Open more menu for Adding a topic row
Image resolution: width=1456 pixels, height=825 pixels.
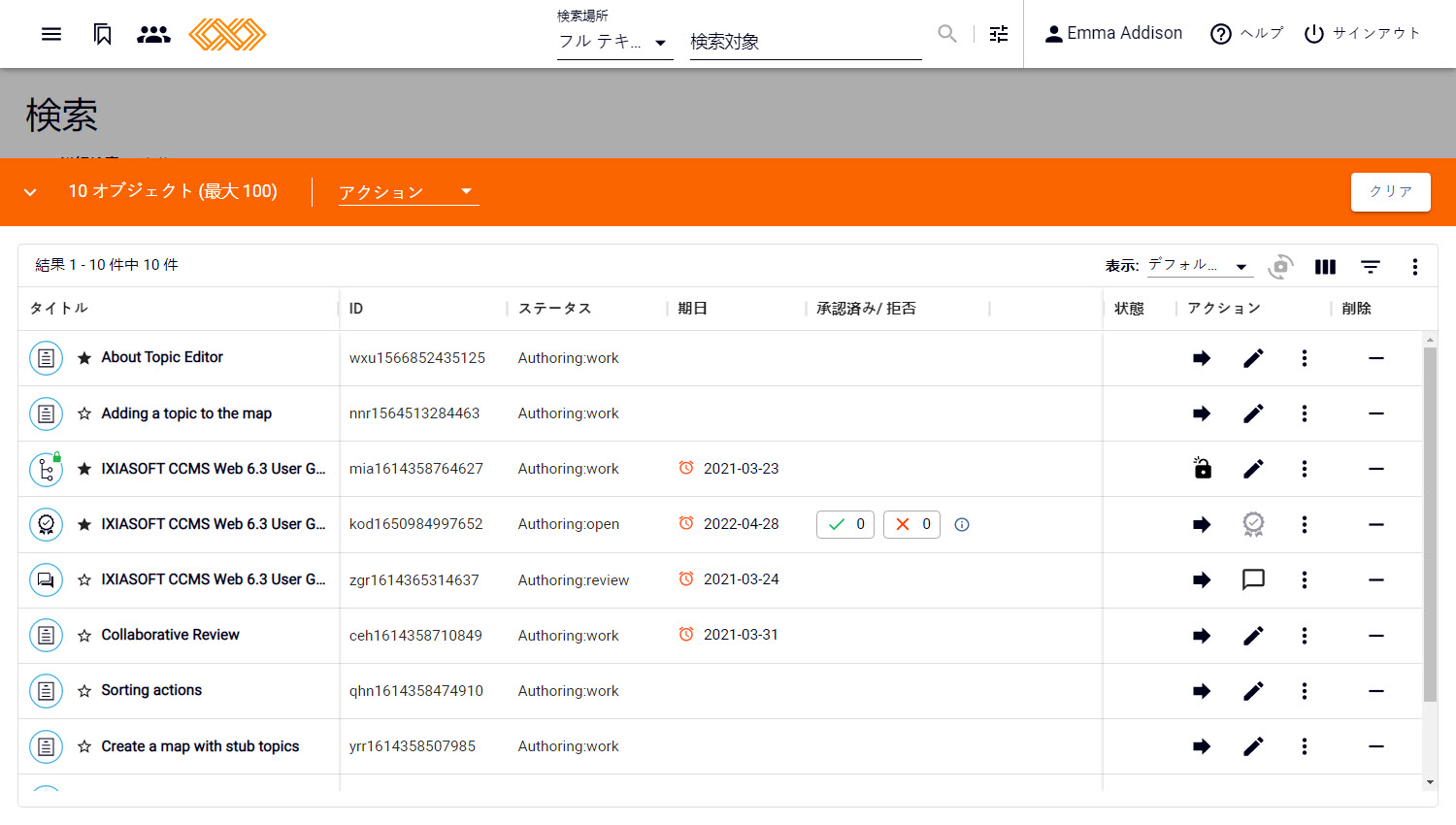pyautogui.click(x=1305, y=413)
